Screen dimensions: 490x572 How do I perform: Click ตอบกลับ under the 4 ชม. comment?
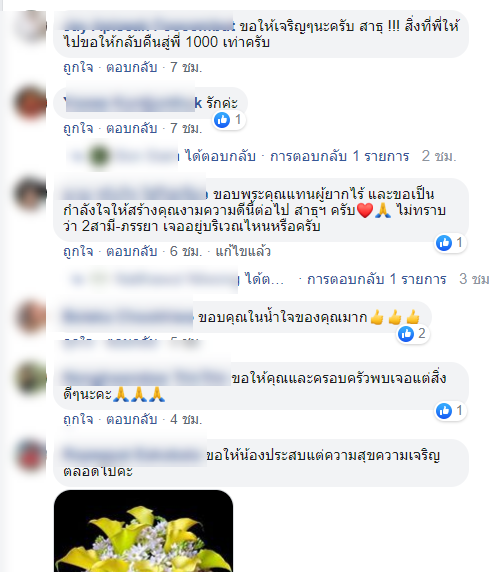(132, 419)
